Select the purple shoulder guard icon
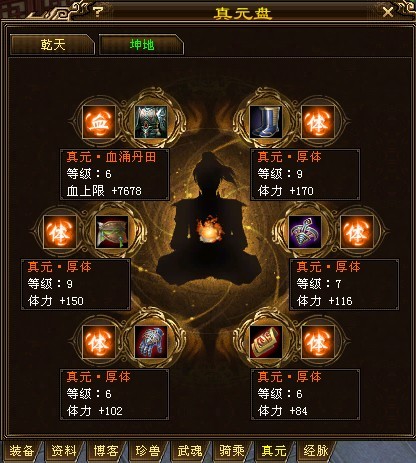Screen dimensions: 416x463 pos(305,232)
